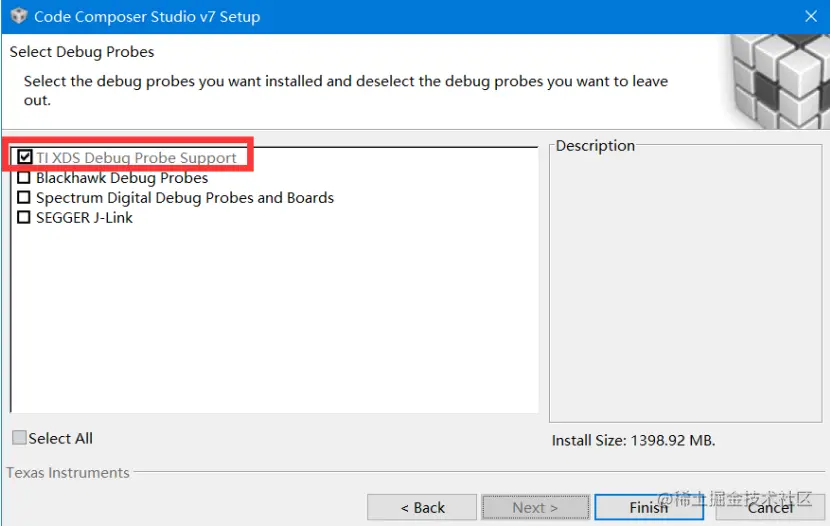Click the 'Install Size: 1398.92 MB.' text
The height and width of the screenshot is (526, 830).
tap(633, 440)
